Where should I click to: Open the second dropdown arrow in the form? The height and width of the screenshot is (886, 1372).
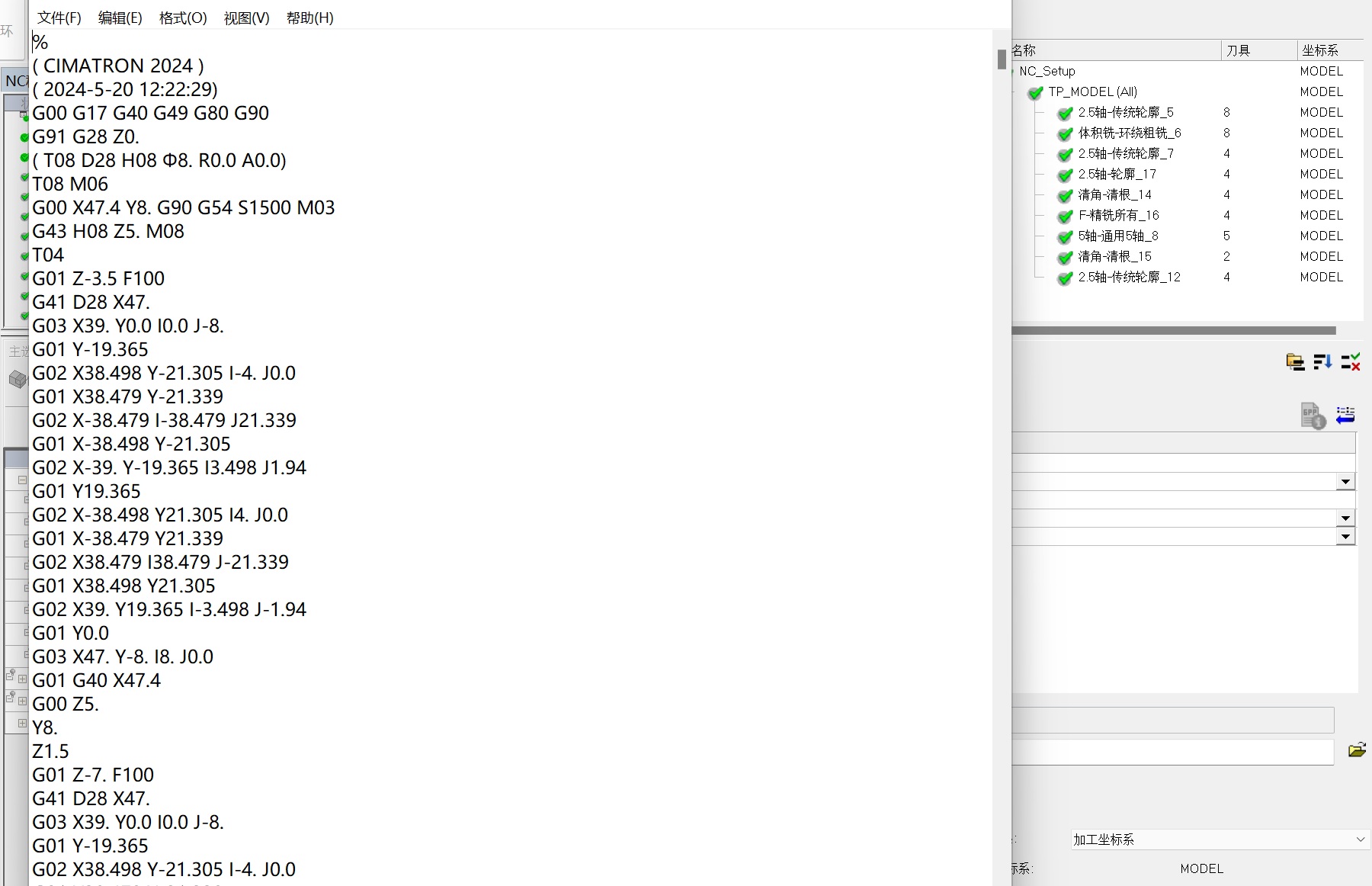pyautogui.click(x=1346, y=518)
